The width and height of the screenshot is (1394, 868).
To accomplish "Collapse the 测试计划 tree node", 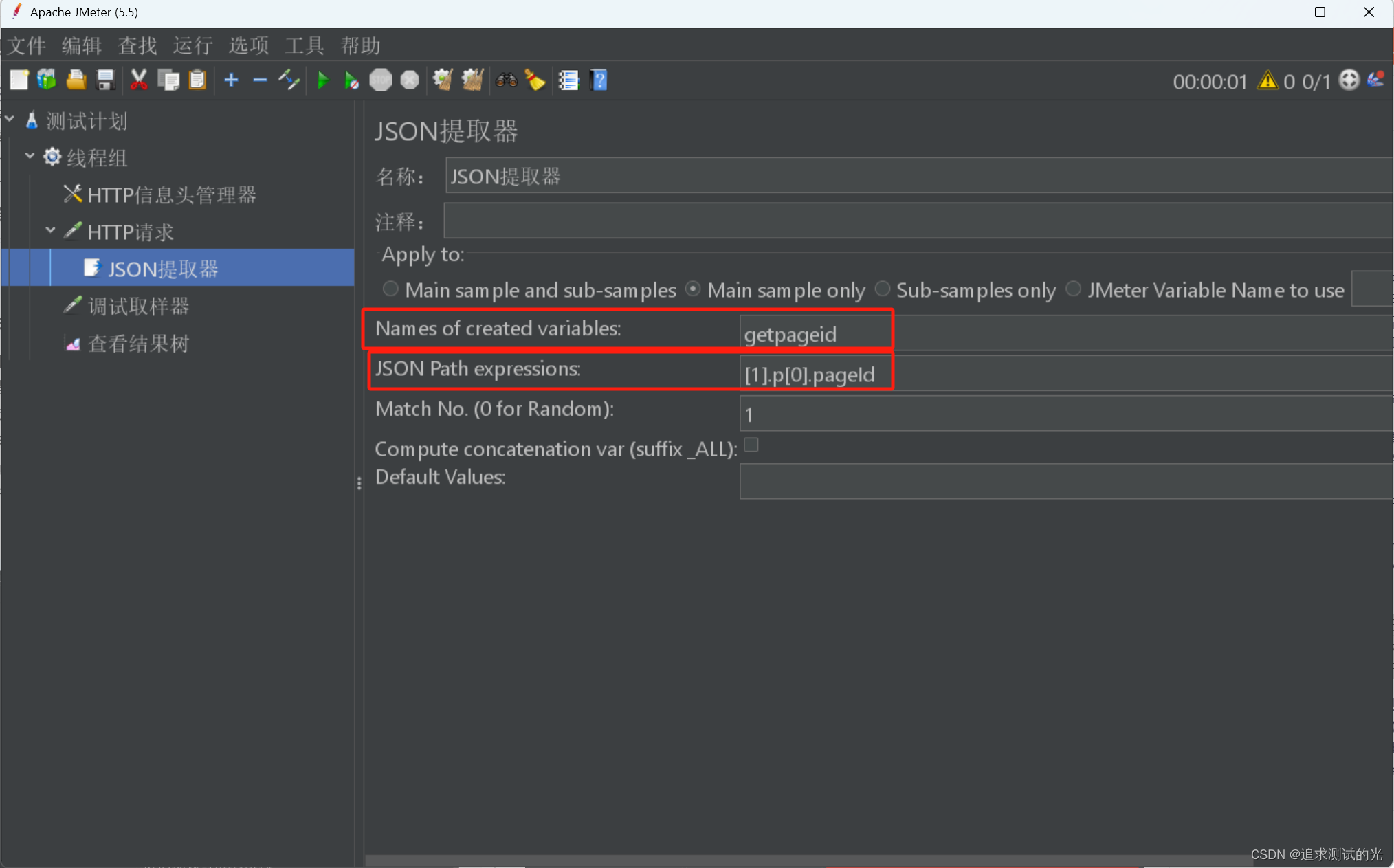I will tap(10, 120).
